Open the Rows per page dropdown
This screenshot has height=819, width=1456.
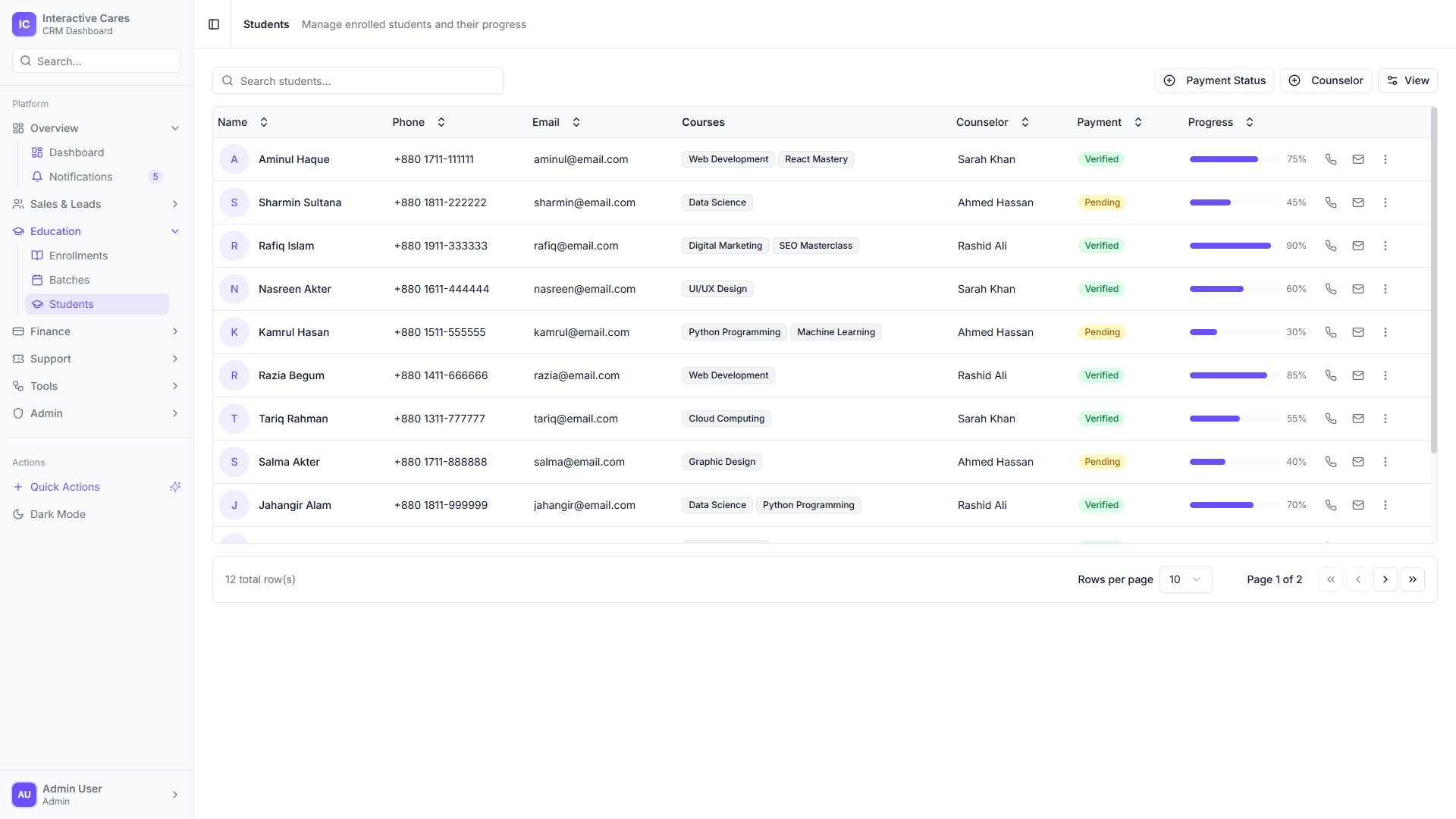click(x=1185, y=579)
